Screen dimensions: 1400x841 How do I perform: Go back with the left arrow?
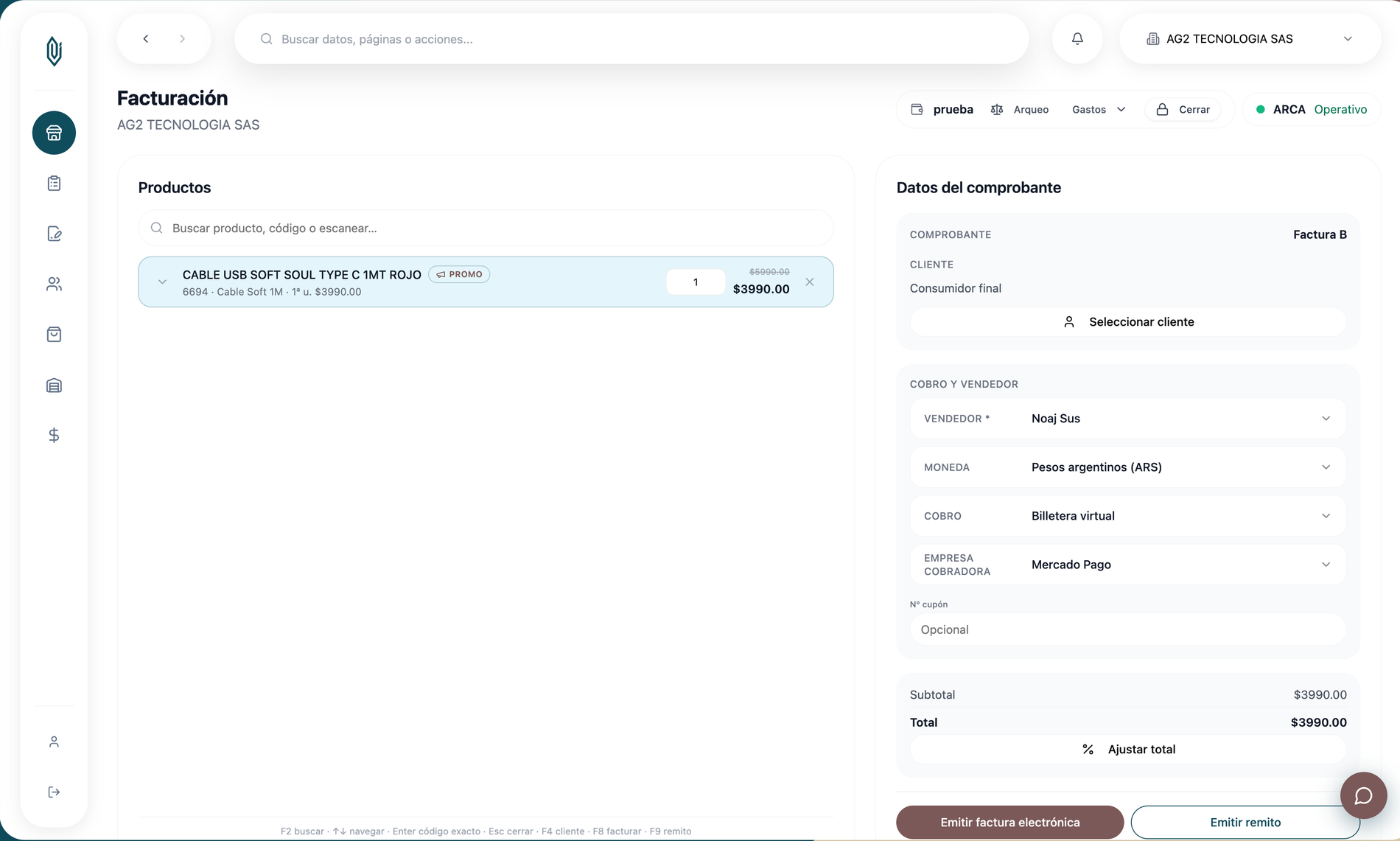click(x=146, y=39)
